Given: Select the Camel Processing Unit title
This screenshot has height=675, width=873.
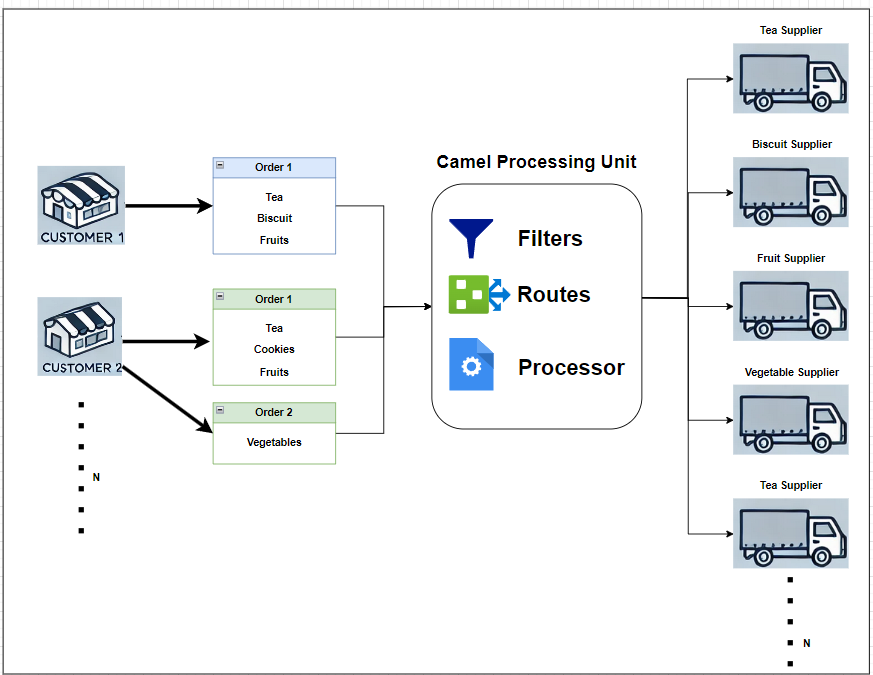Looking at the screenshot, I should coord(536,162).
